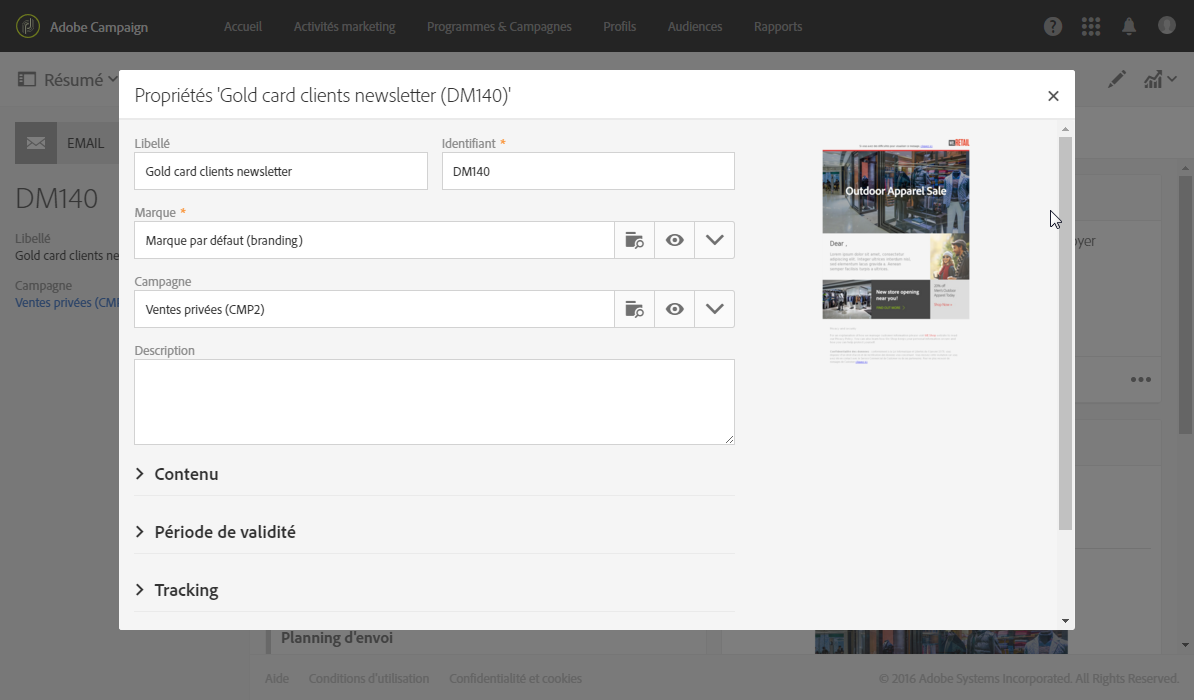Open the Marque dropdown arrow

coord(714,240)
